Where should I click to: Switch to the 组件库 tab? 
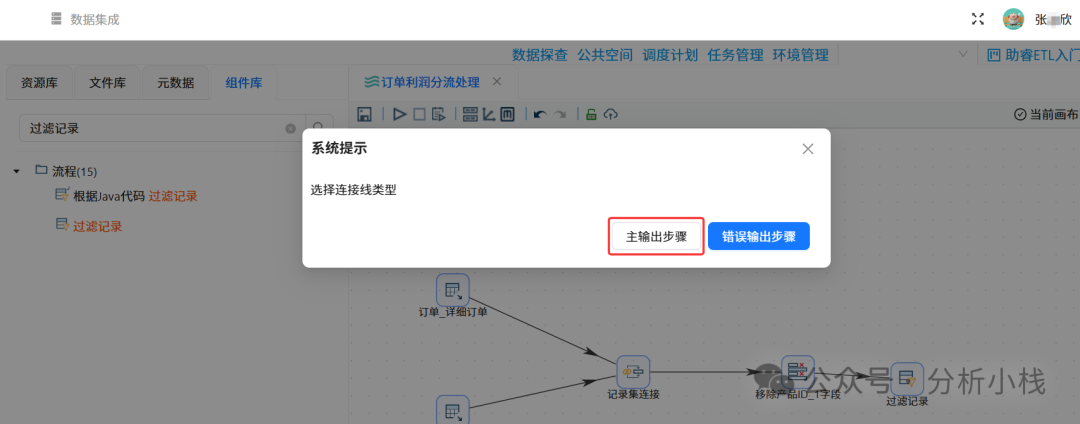click(244, 83)
